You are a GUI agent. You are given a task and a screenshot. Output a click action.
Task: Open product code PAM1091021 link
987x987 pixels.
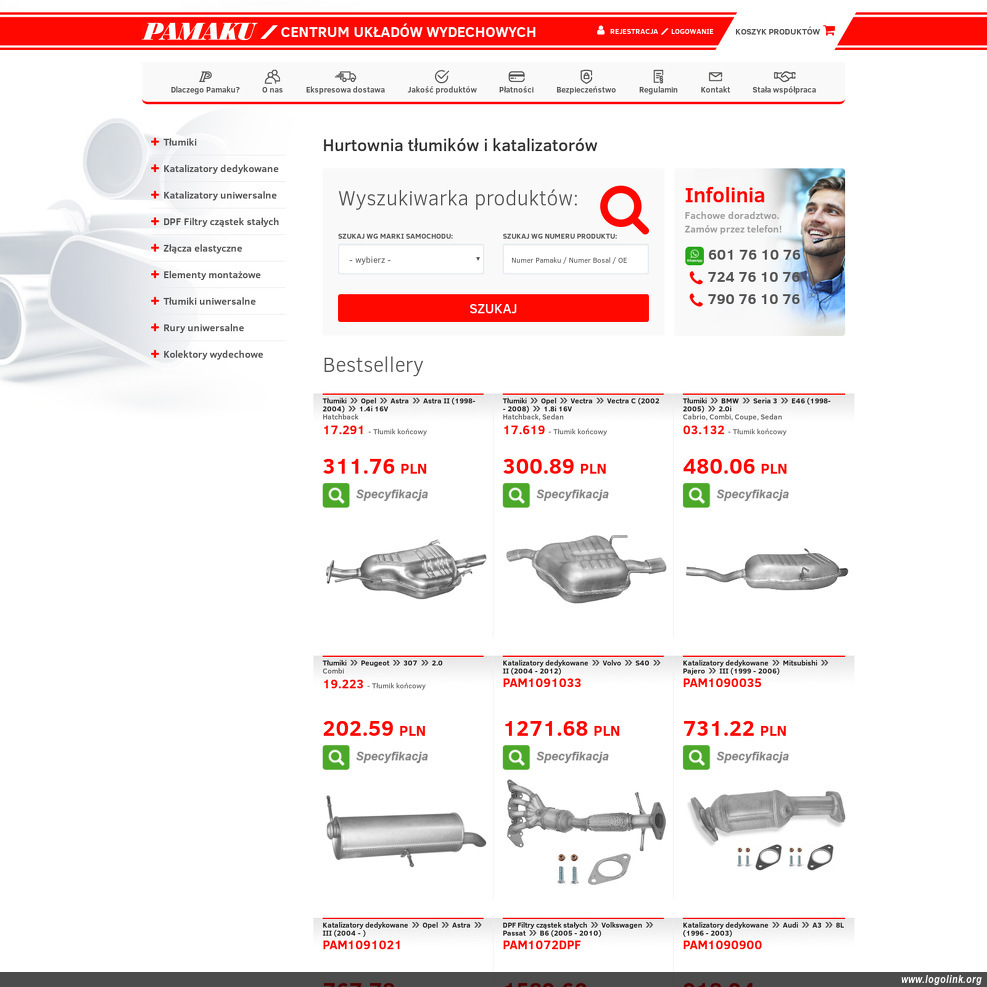click(362, 945)
